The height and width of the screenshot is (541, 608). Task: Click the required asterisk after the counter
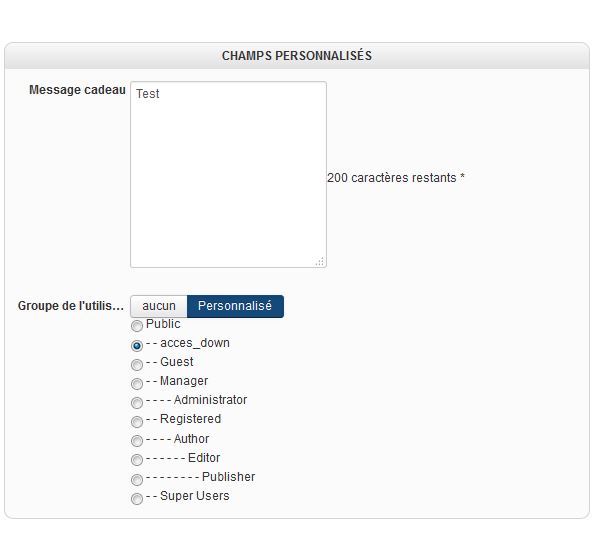point(462,178)
